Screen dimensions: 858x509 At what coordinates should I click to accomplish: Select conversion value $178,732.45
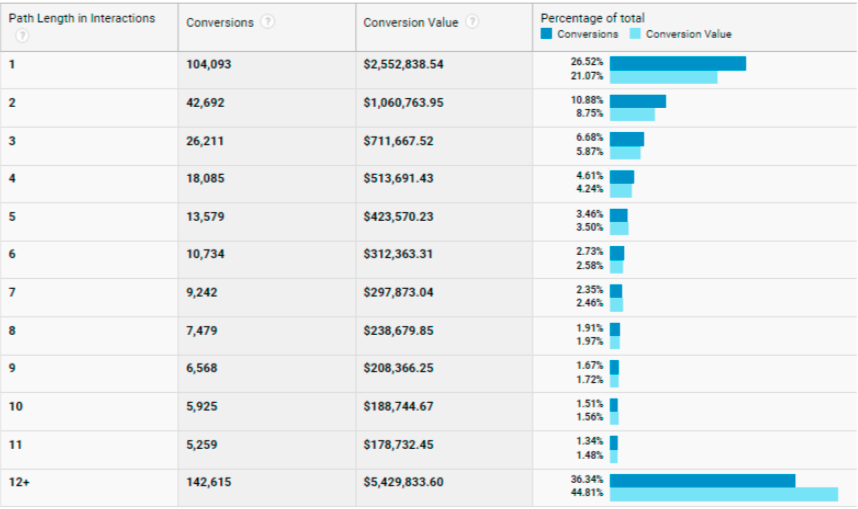pyautogui.click(x=398, y=444)
